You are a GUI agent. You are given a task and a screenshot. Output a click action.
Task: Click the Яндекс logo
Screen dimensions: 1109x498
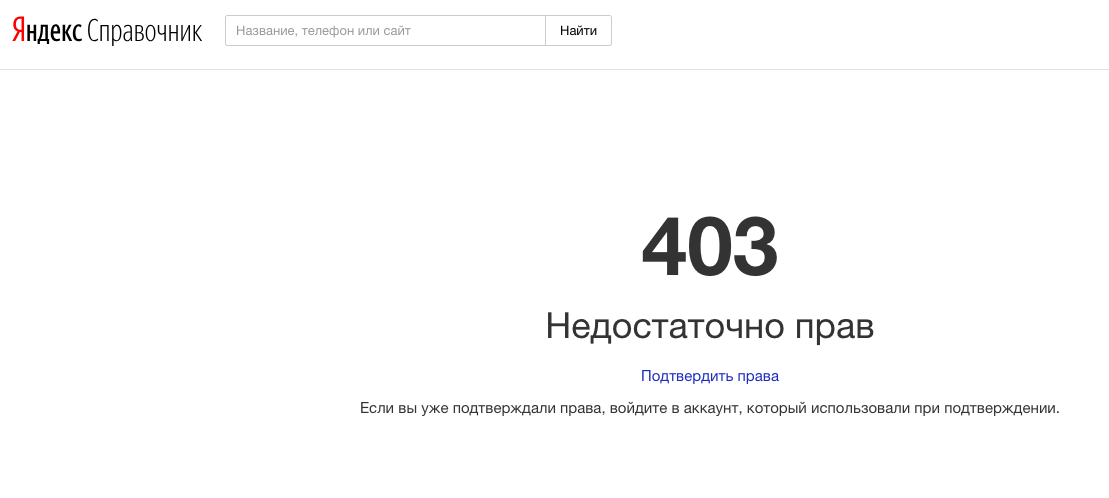47,31
